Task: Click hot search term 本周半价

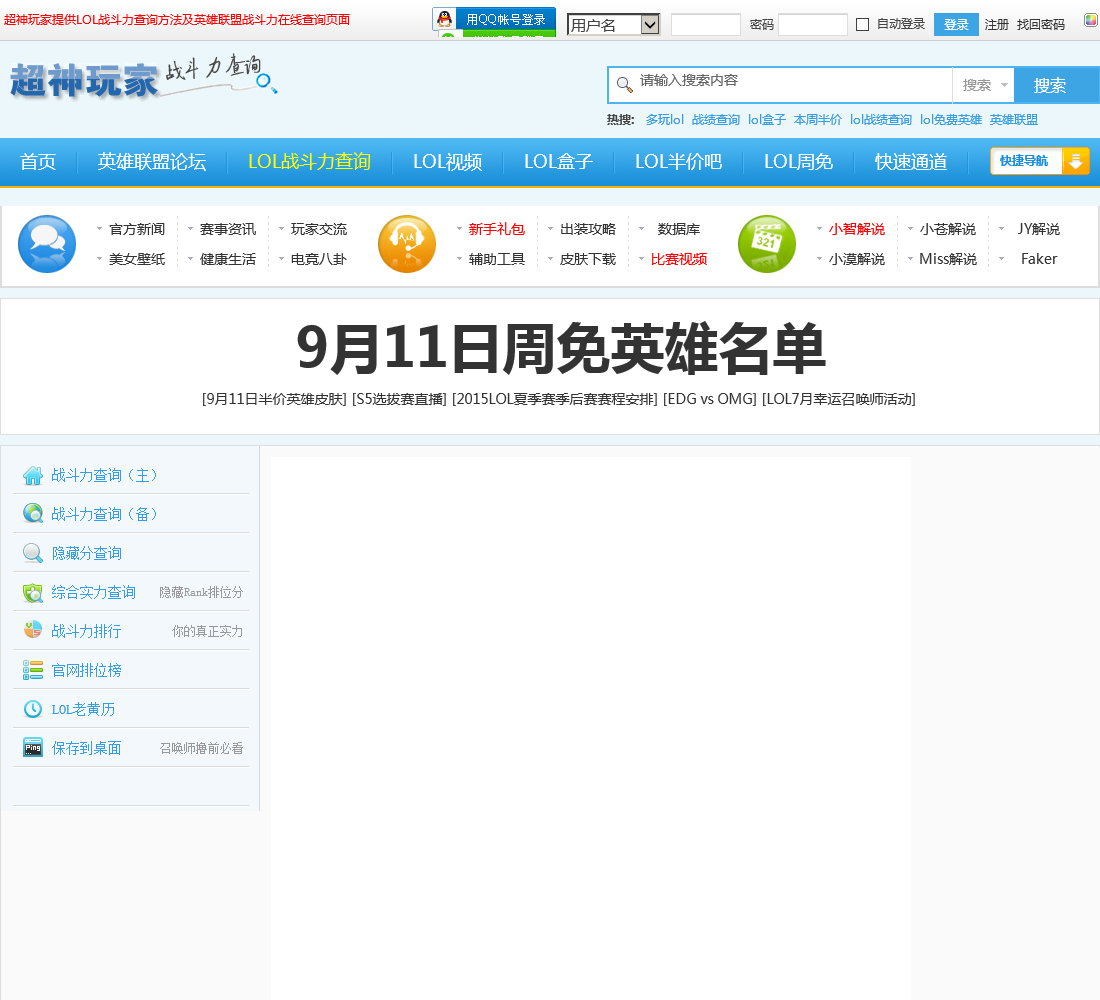Action: coord(817,120)
